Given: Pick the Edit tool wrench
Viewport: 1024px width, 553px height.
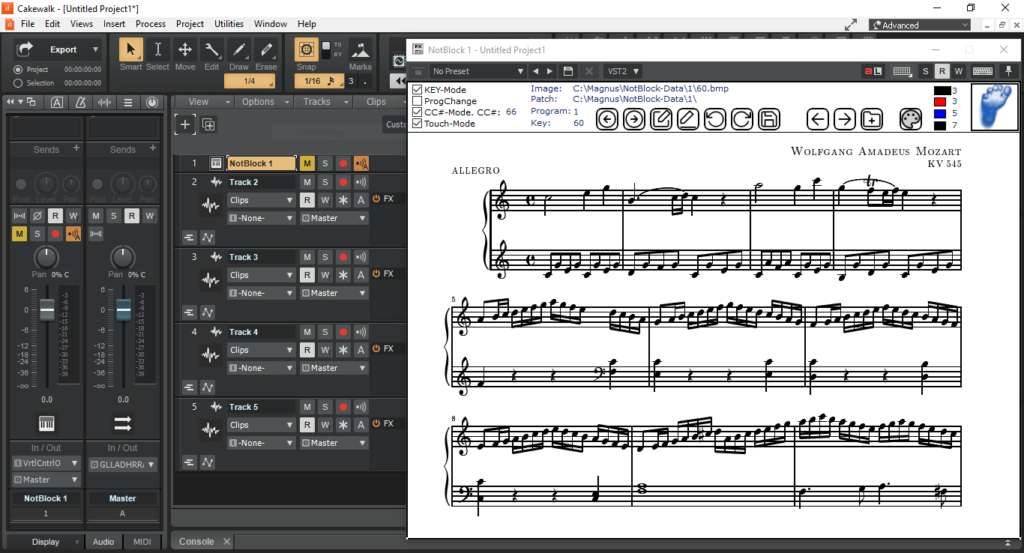Looking at the screenshot, I should click(x=212, y=50).
